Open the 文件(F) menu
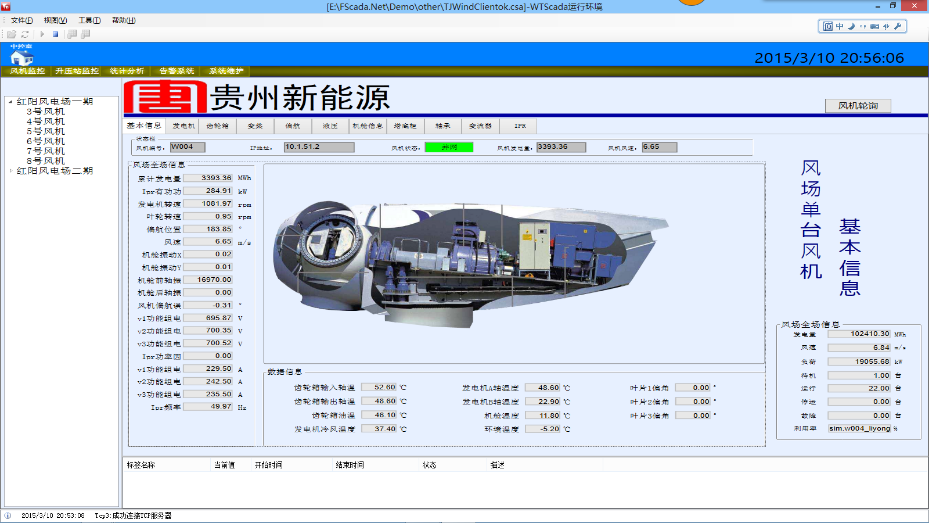The image size is (930, 523). point(22,20)
